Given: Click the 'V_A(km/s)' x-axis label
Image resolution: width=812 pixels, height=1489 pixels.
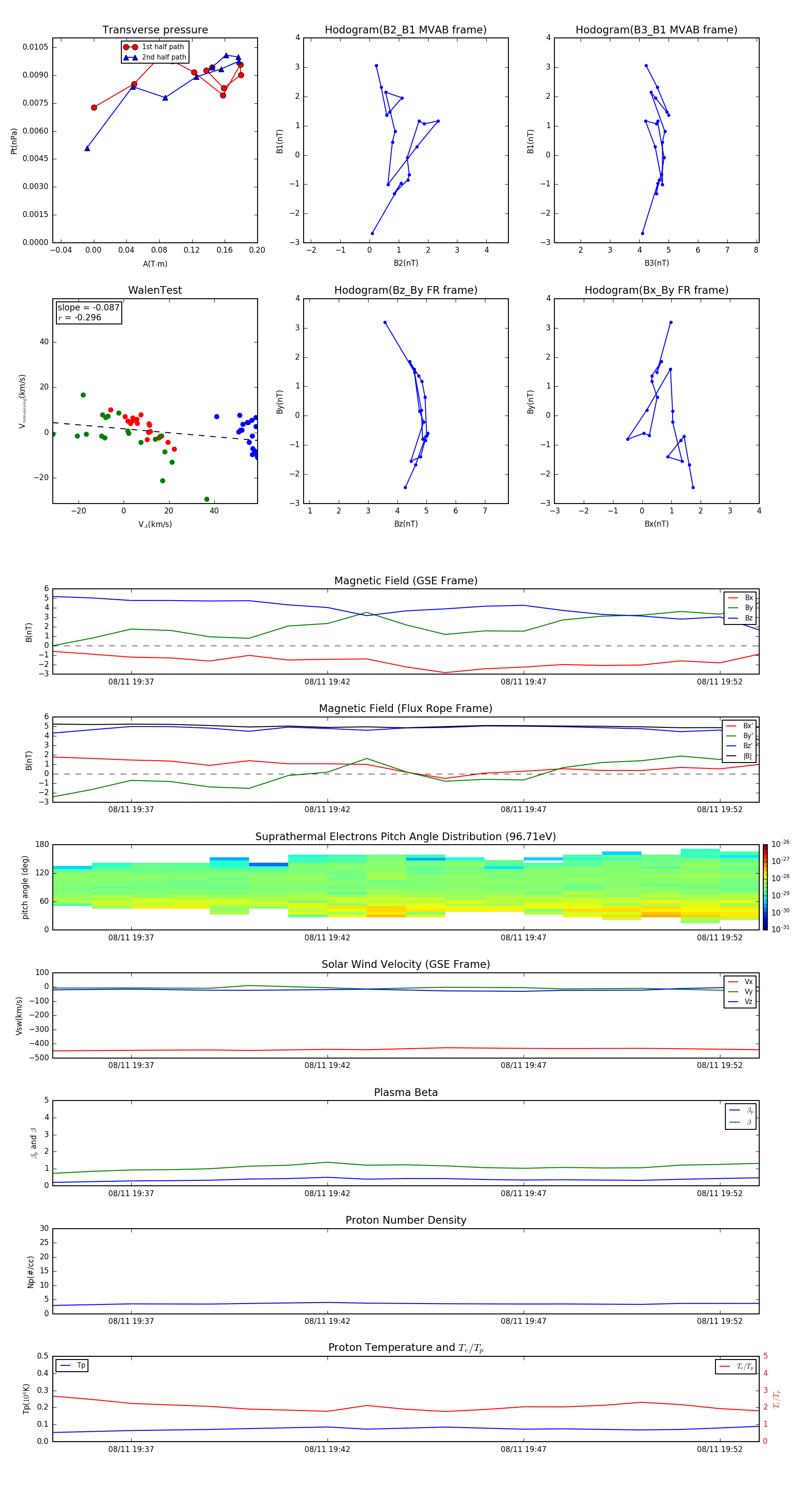Looking at the screenshot, I should pos(155,524).
